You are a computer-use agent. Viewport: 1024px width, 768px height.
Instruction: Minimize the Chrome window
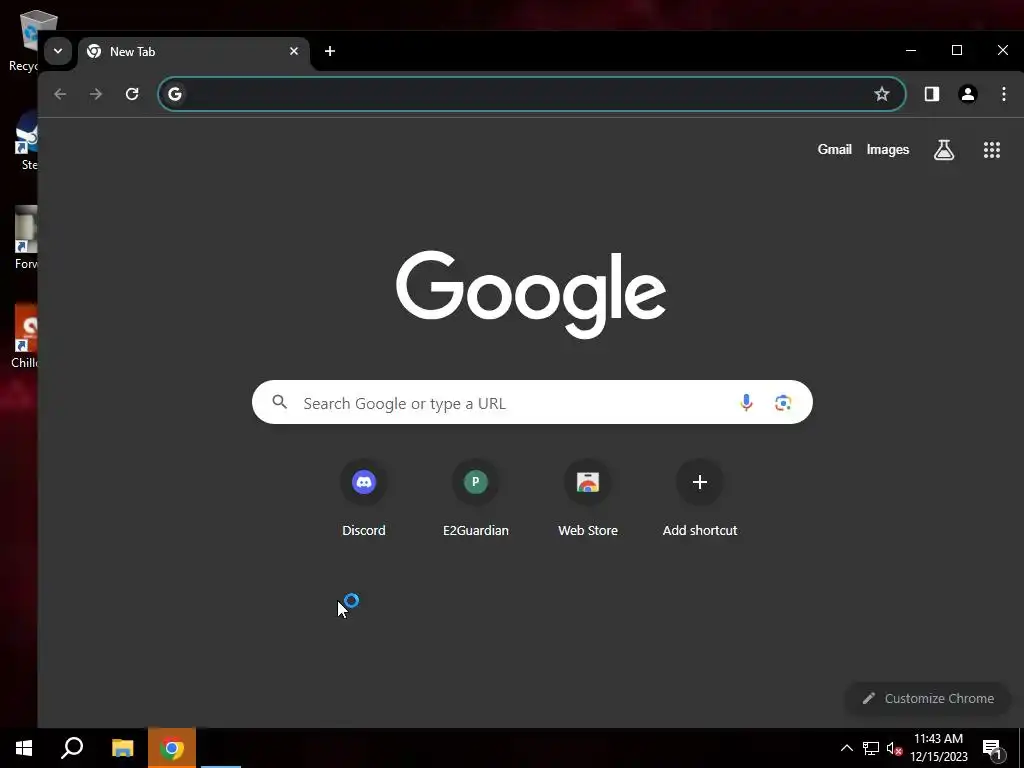coord(911,50)
